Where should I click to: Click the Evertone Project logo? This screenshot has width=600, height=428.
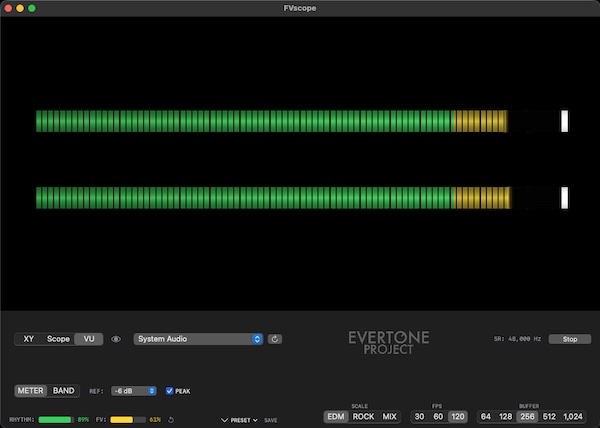tap(389, 343)
